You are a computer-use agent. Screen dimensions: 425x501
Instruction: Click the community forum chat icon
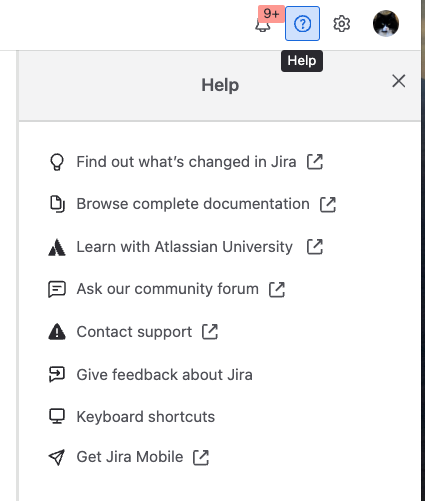(x=57, y=289)
